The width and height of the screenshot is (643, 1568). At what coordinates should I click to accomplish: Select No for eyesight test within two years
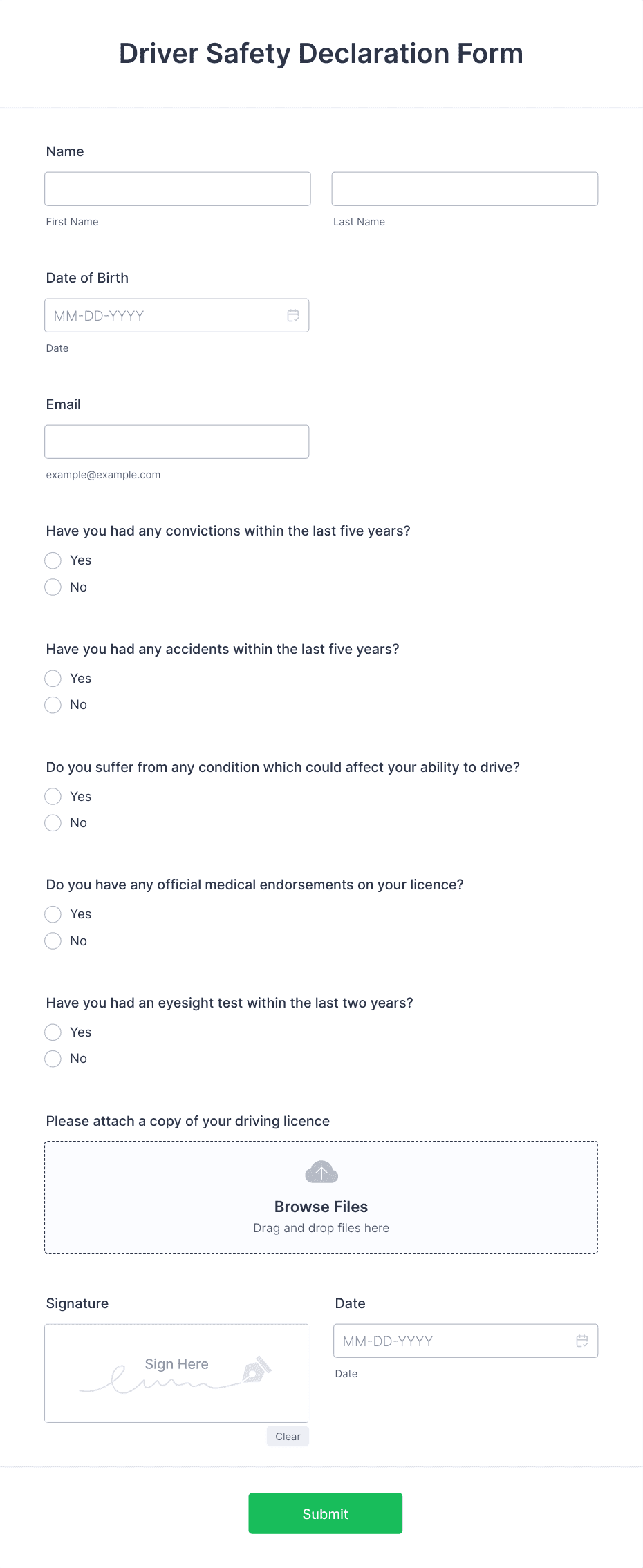[x=53, y=1058]
